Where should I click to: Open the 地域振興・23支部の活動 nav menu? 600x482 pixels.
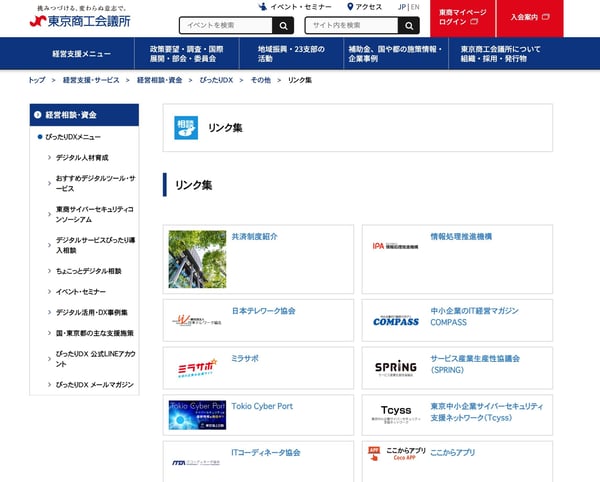(291, 54)
